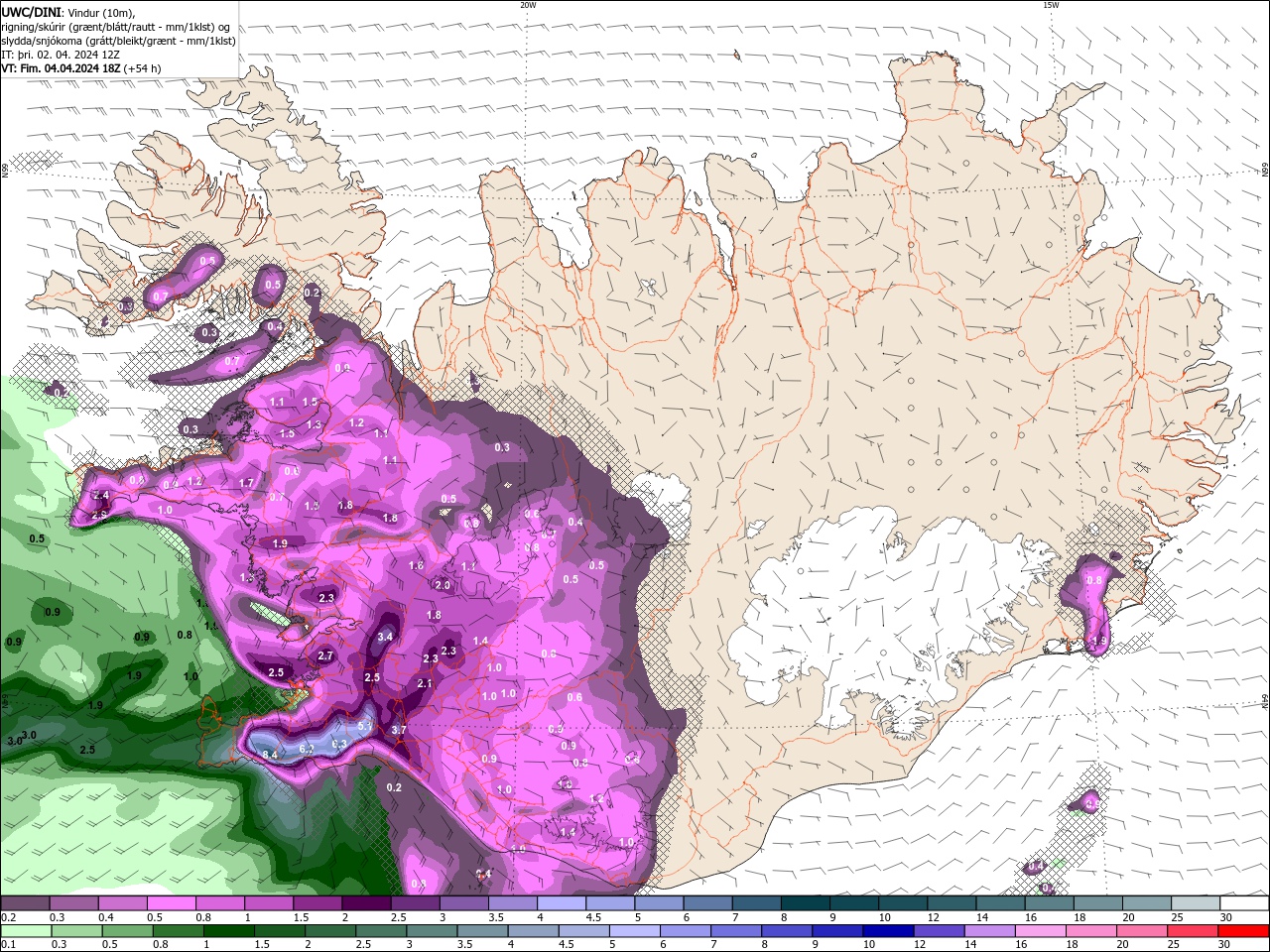Image resolution: width=1270 pixels, height=952 pixels.
Task: Click the 20W longitude label
Action: tap(528, 5)
